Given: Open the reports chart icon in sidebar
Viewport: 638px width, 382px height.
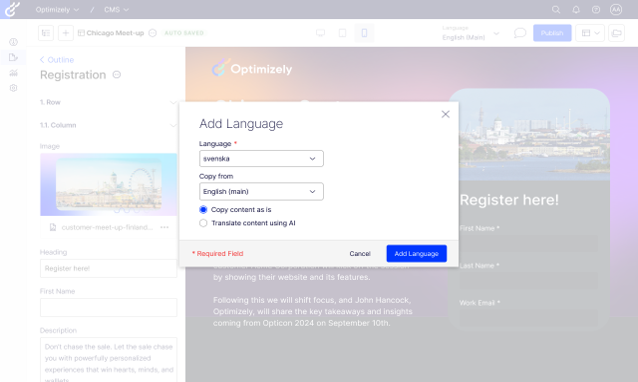Looking at the screenshot, I should (x=13, y=73).
